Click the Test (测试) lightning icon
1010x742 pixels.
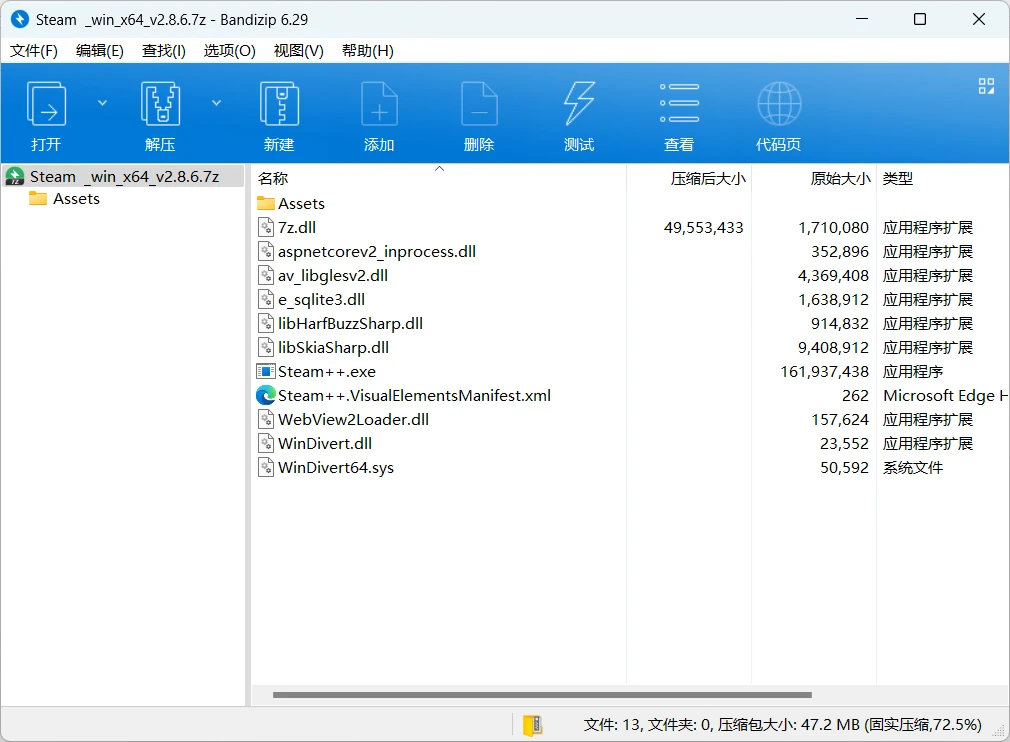(x=579, y=104)
